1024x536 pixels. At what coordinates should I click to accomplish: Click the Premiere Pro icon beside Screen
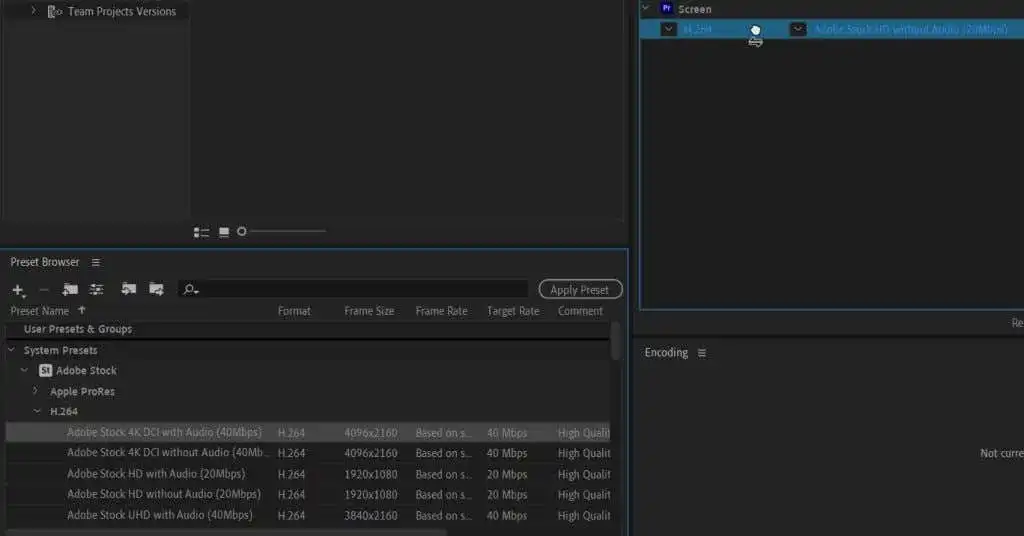click(667, 8)
